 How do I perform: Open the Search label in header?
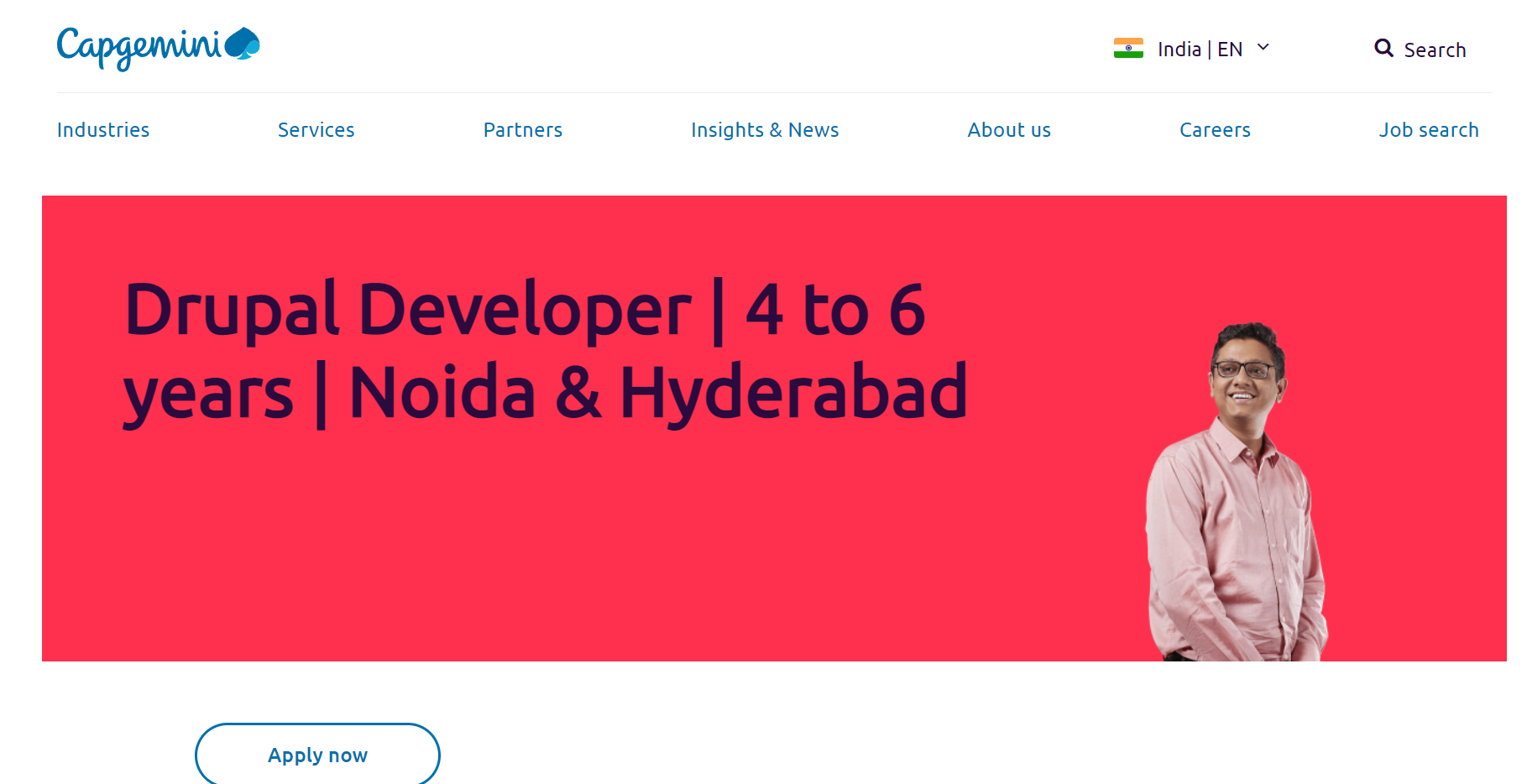point(1435,50)
